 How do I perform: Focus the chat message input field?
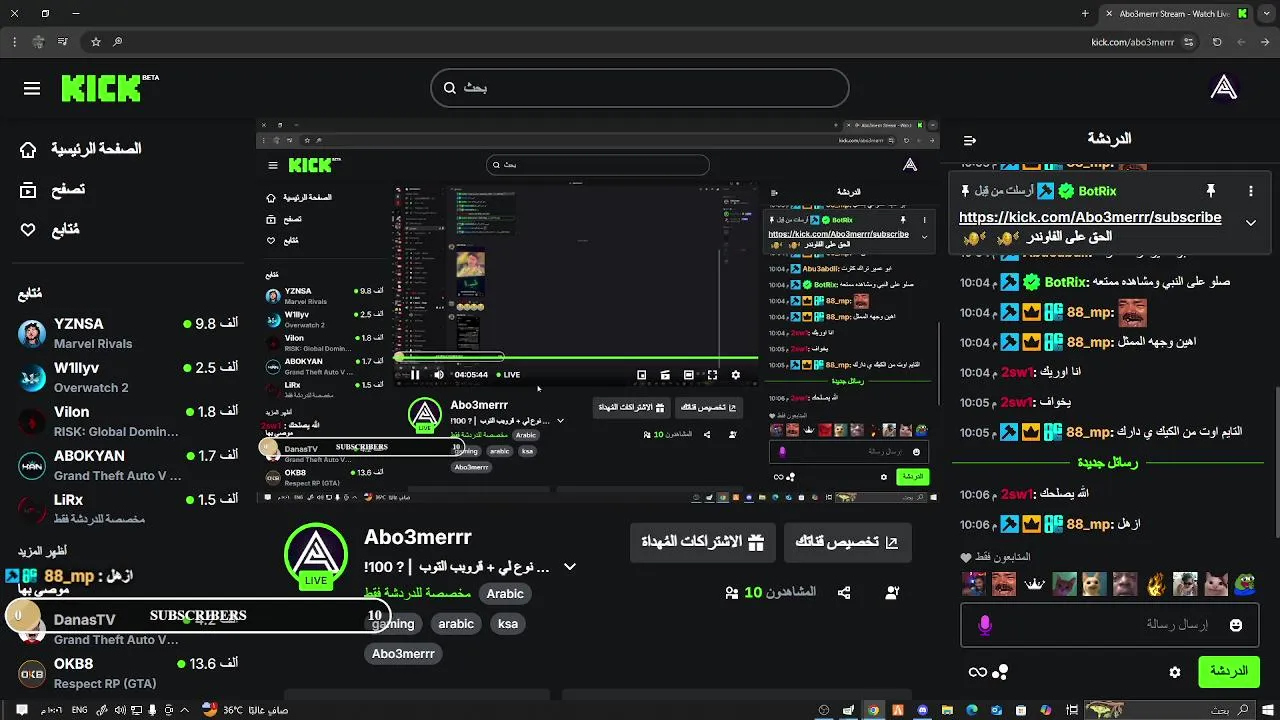pos(1108,625)
